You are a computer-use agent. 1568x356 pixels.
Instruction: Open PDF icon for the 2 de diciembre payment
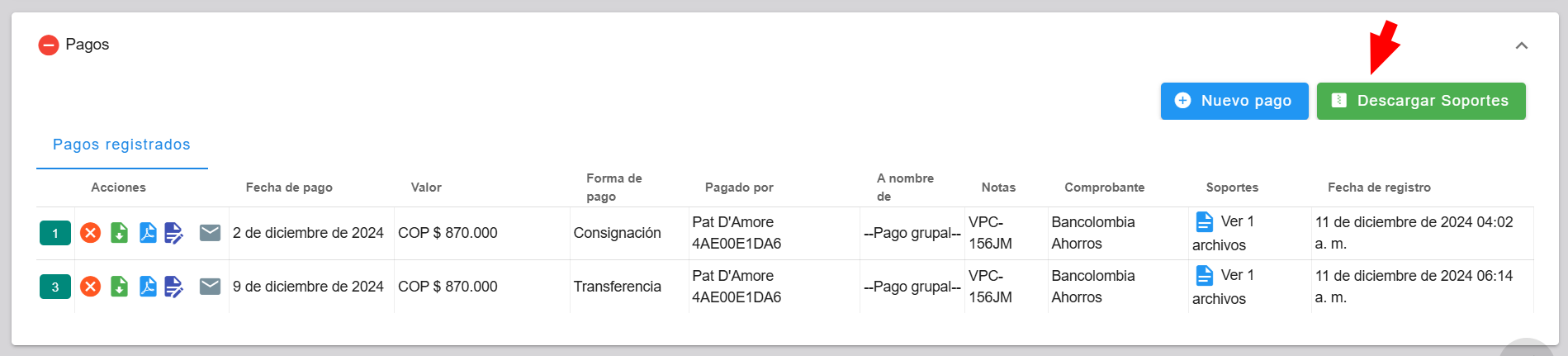click(x=148, y=233)
